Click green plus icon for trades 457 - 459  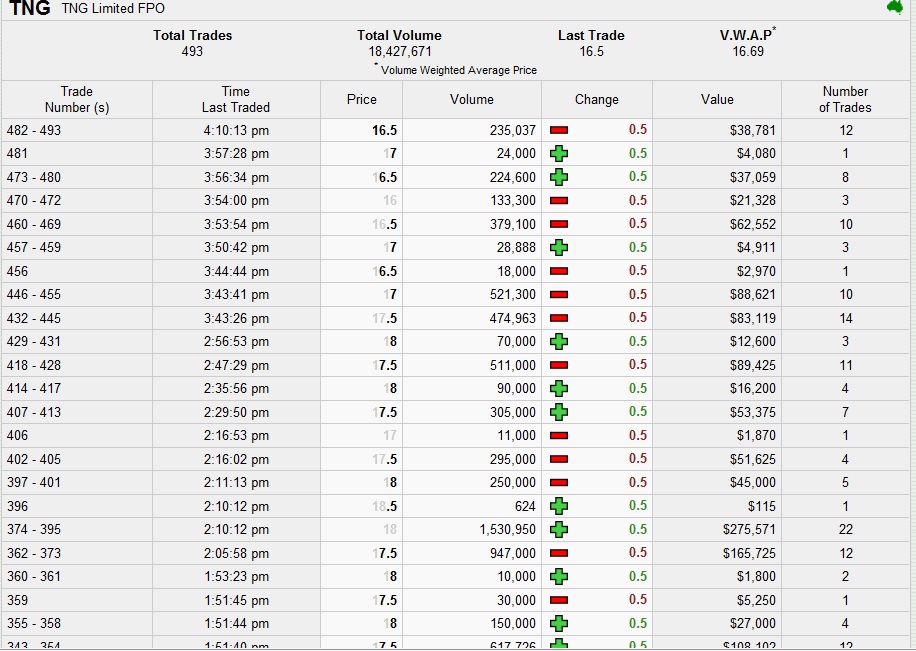[559, 247]
